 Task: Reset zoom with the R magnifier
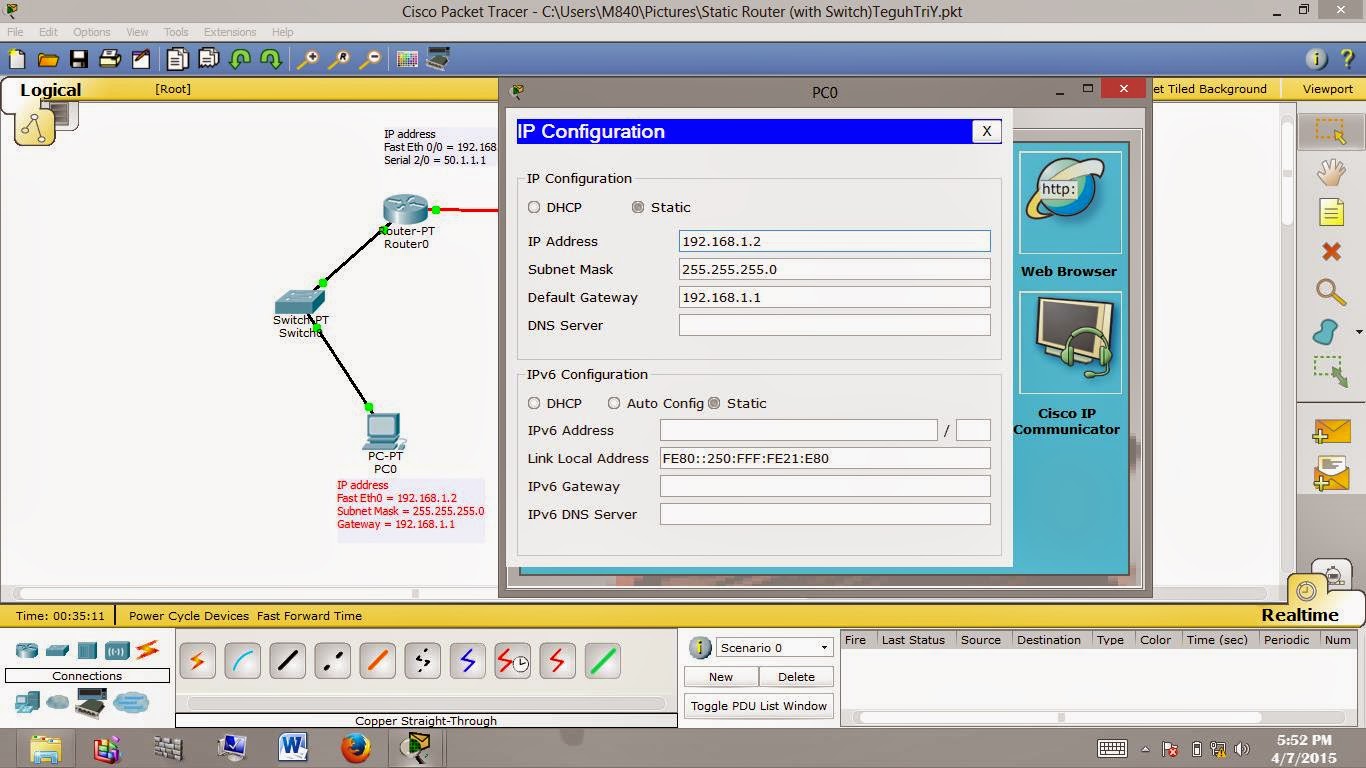coord(339,59)
